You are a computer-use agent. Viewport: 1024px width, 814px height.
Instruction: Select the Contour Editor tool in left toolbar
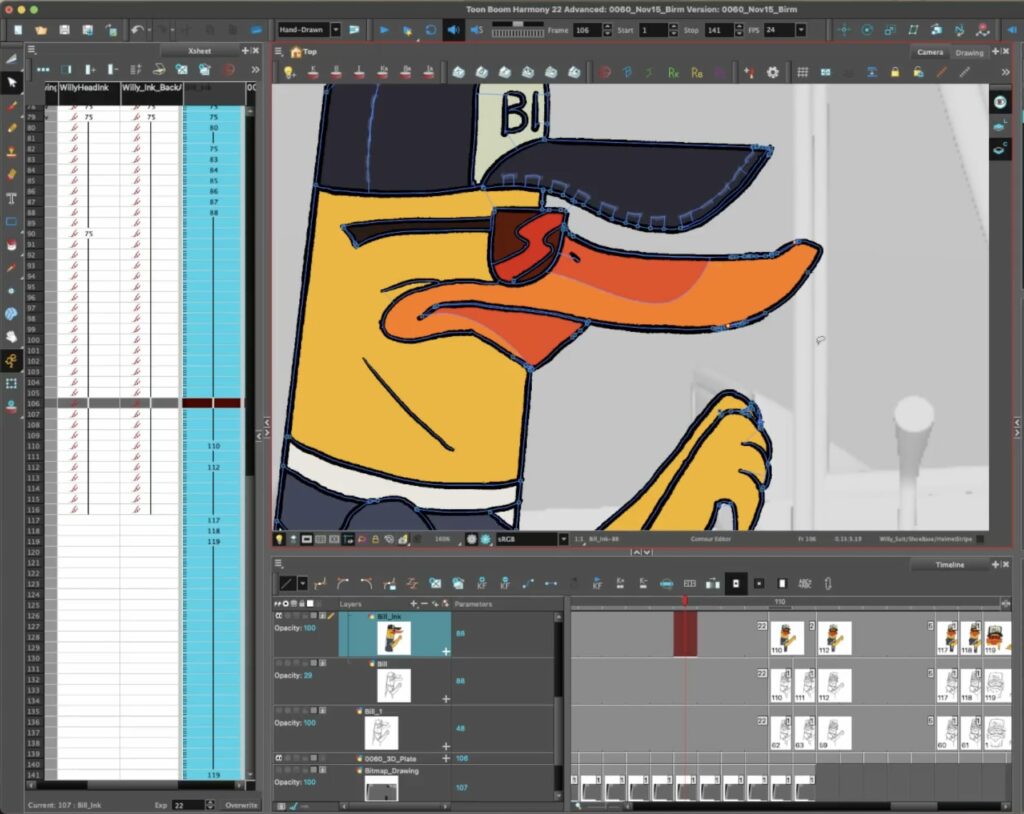[x=11, y=361]
